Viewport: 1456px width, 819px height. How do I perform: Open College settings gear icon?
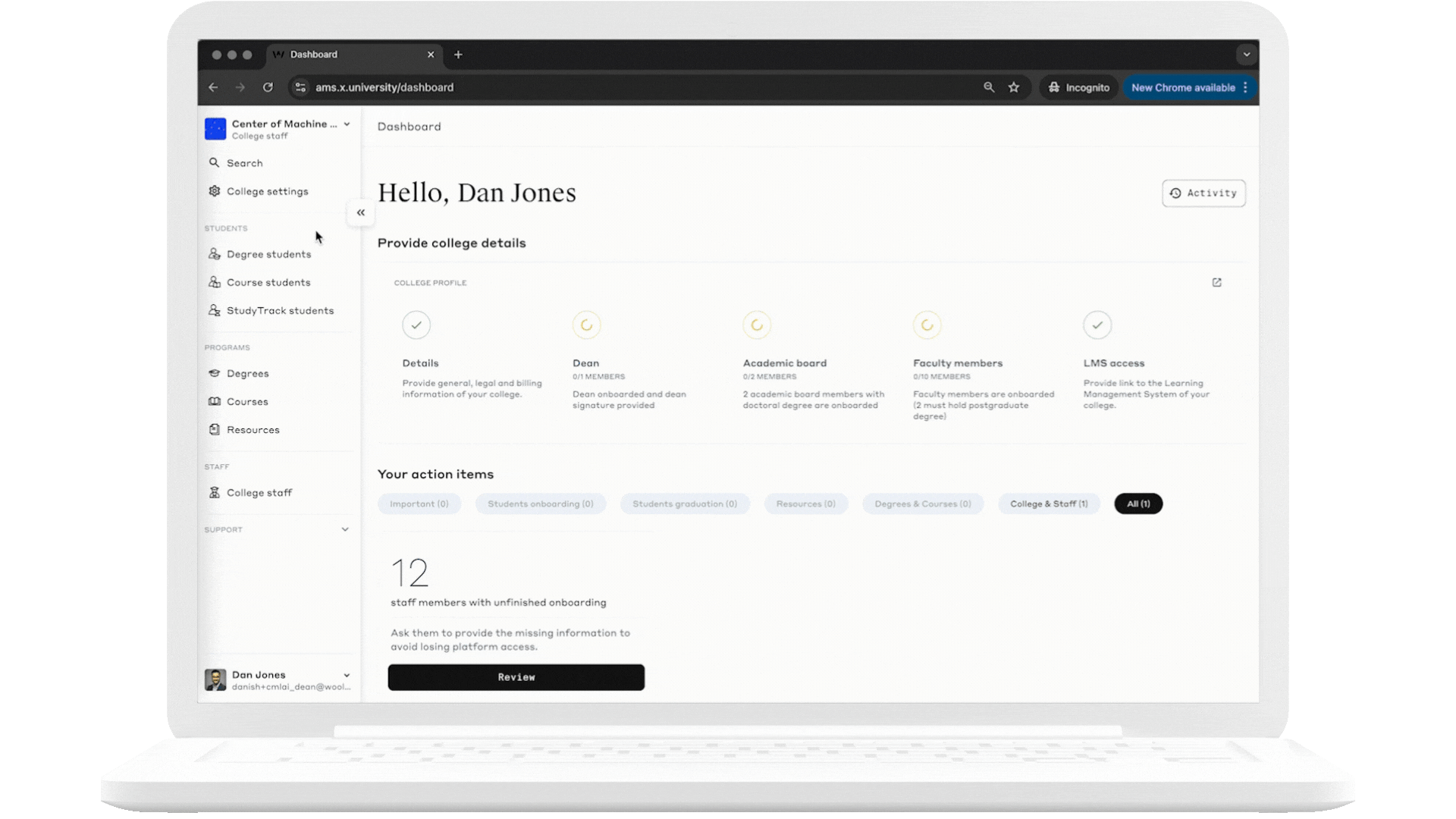click(215, 191)
